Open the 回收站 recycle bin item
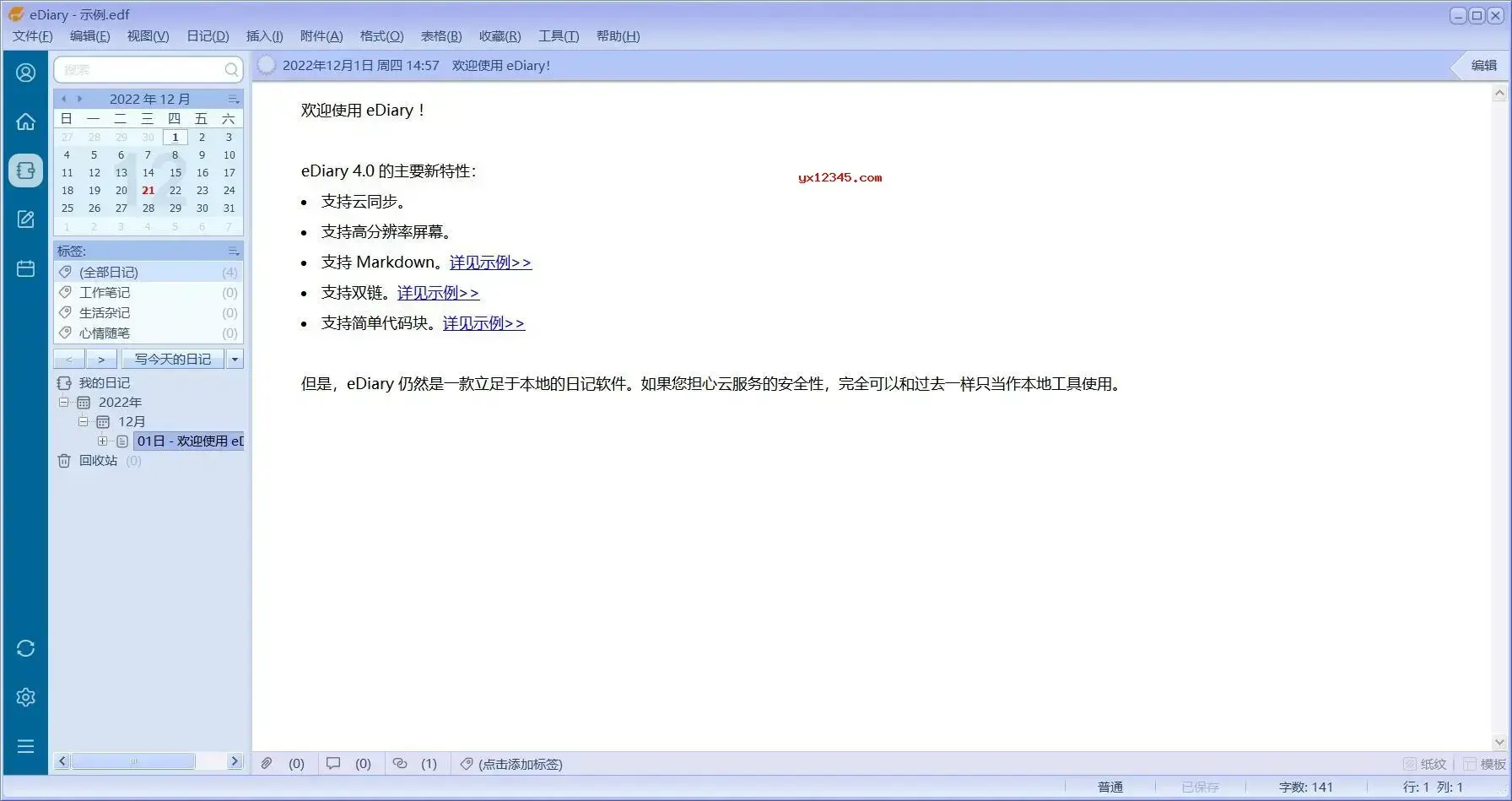The width and height of the screenshot is (1512, 801). pos(99,461)
